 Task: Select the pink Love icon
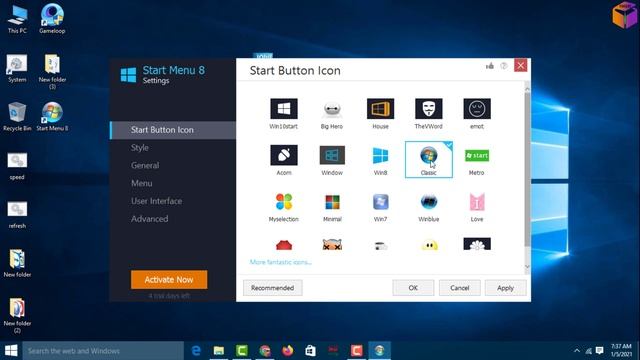click(x=477, y=207)
